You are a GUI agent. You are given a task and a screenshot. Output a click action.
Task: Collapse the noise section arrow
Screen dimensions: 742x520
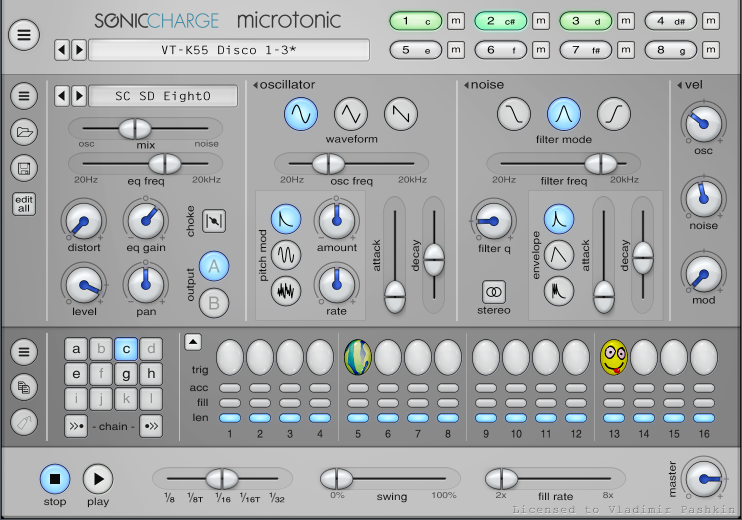pyautogui.click(x=467, y=85)
